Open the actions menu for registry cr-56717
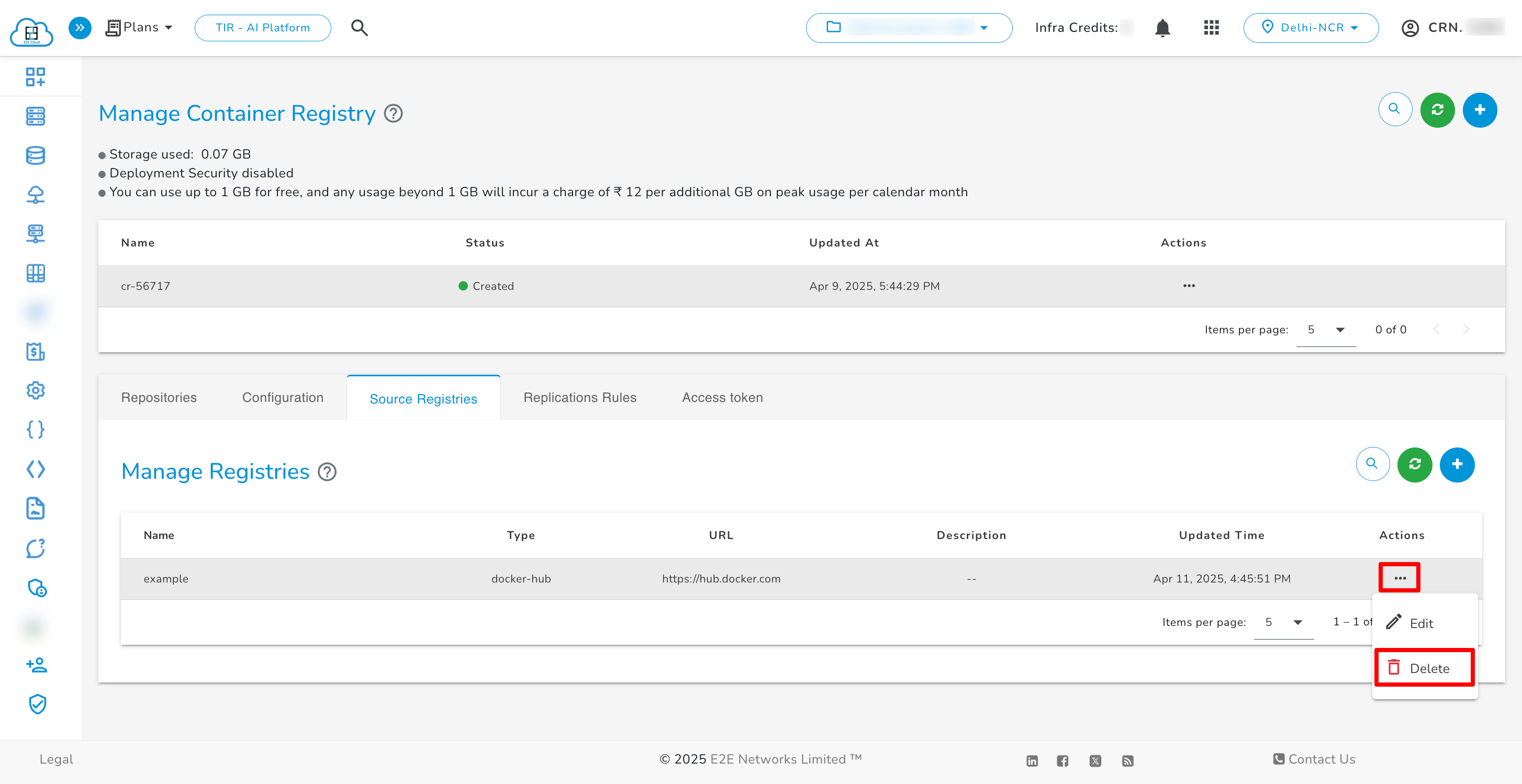 (x=1189, y=286)
